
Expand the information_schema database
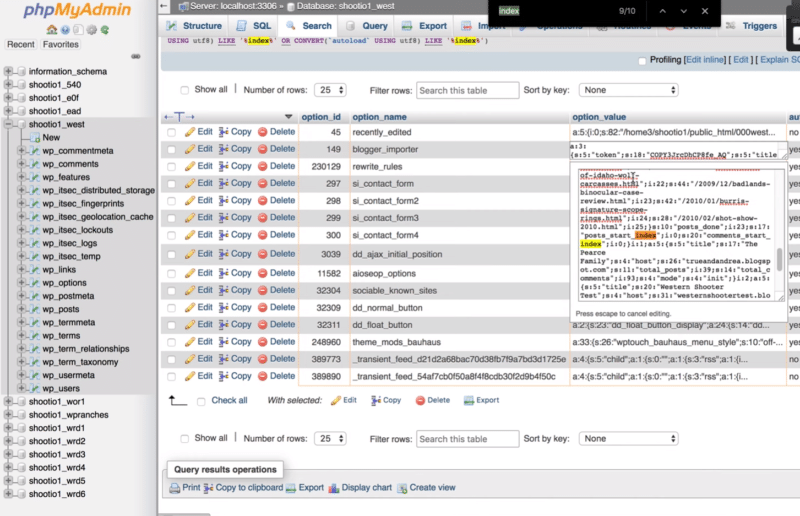[x=8, y=71]
